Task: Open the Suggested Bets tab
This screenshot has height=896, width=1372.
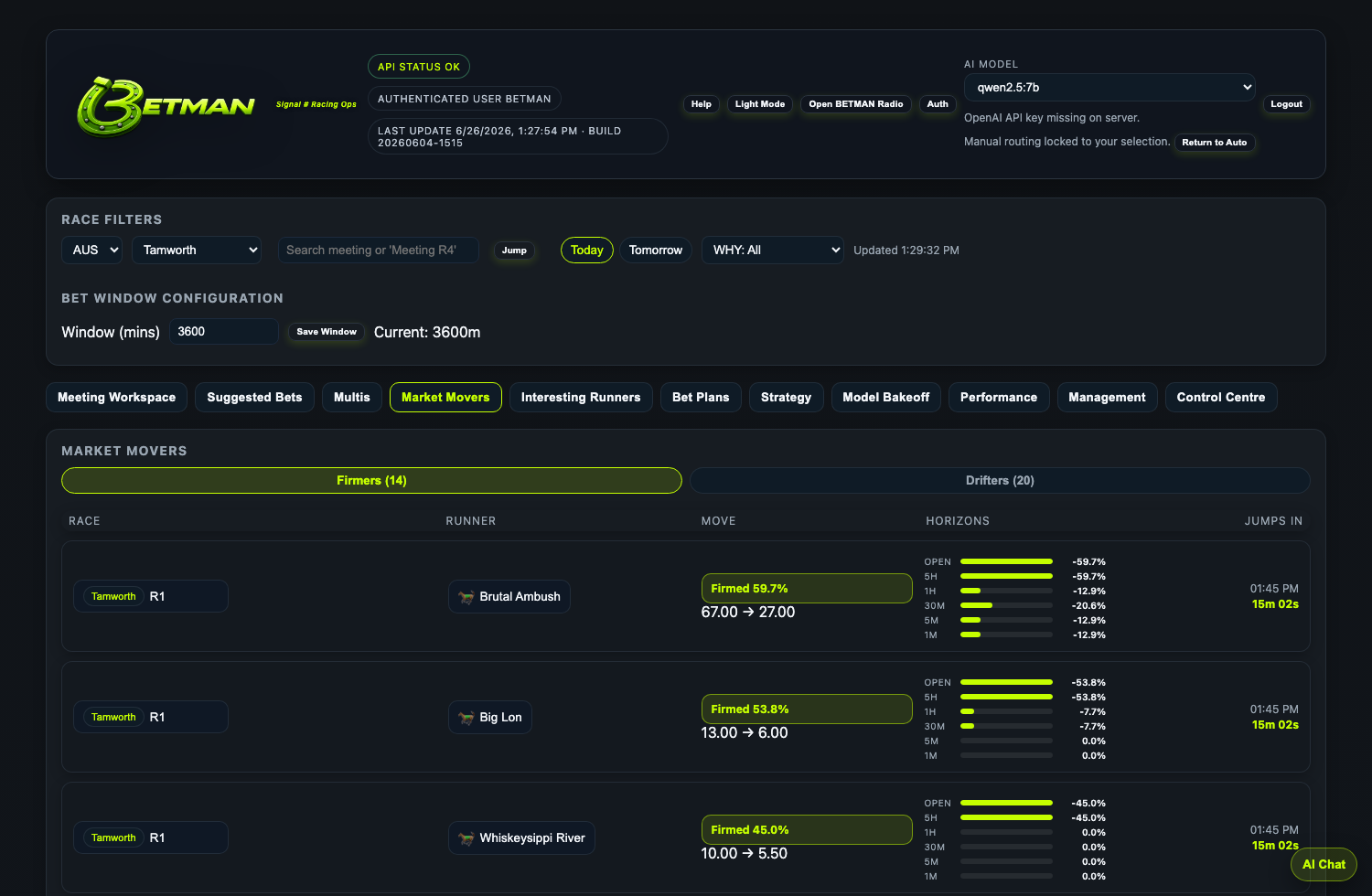Action: pos(254,397)
